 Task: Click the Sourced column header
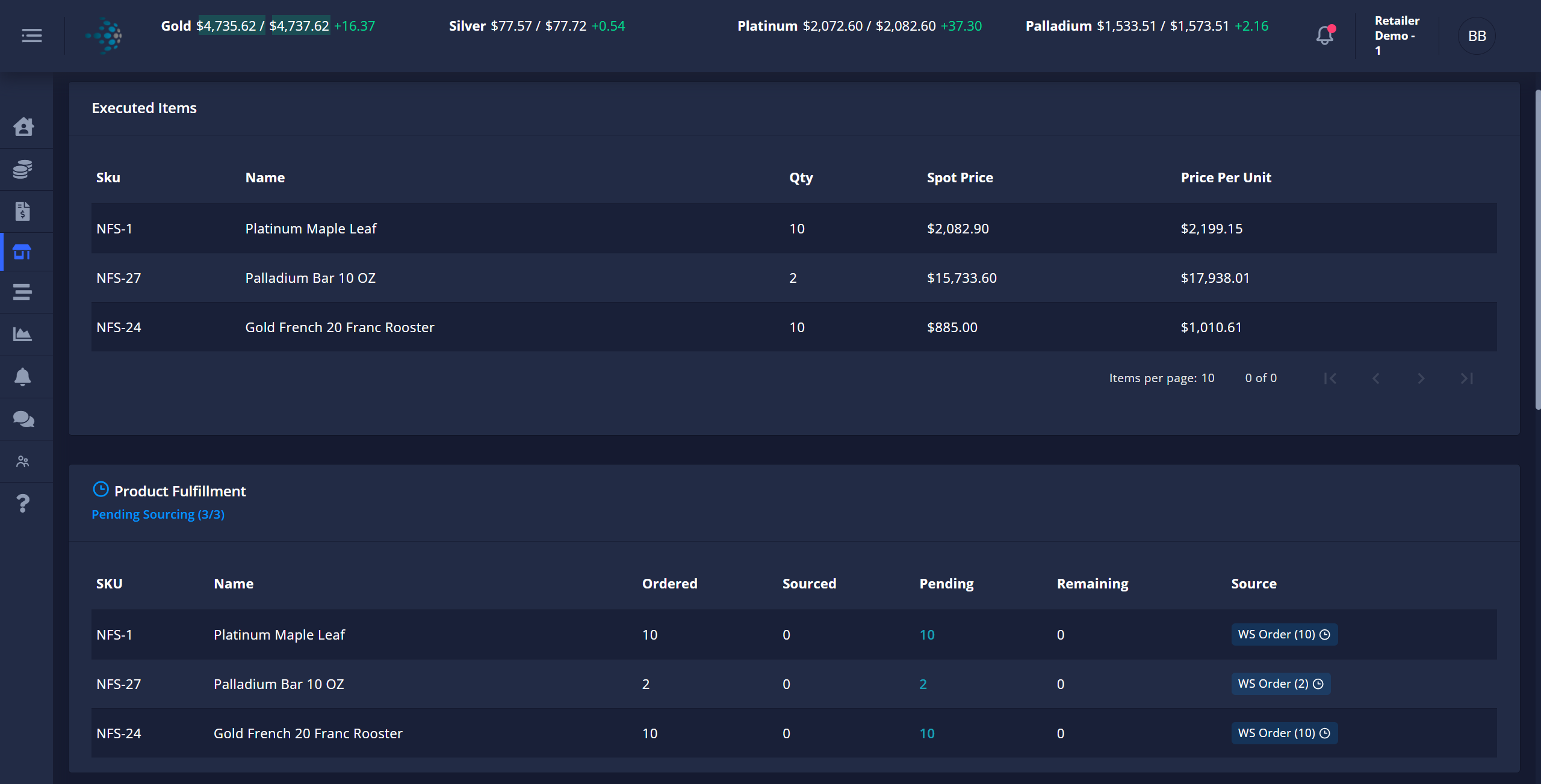pos(809,584)
